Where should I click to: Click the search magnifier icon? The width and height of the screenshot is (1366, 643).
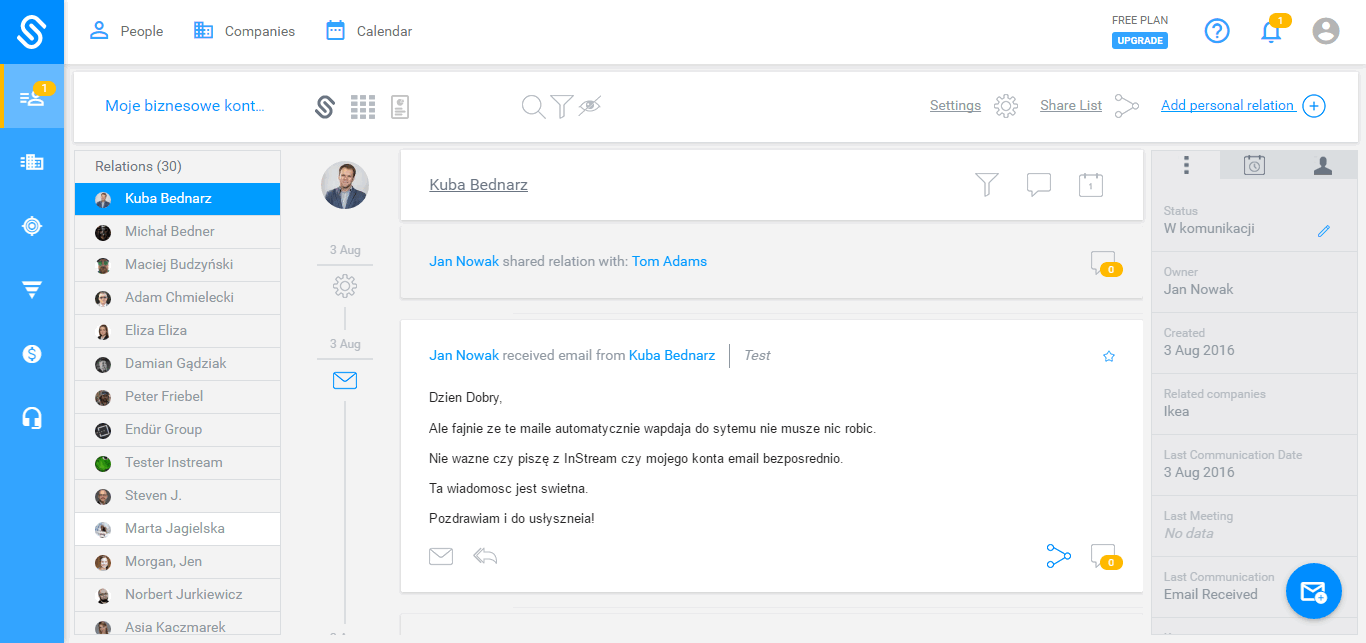[x=534, y=106]
